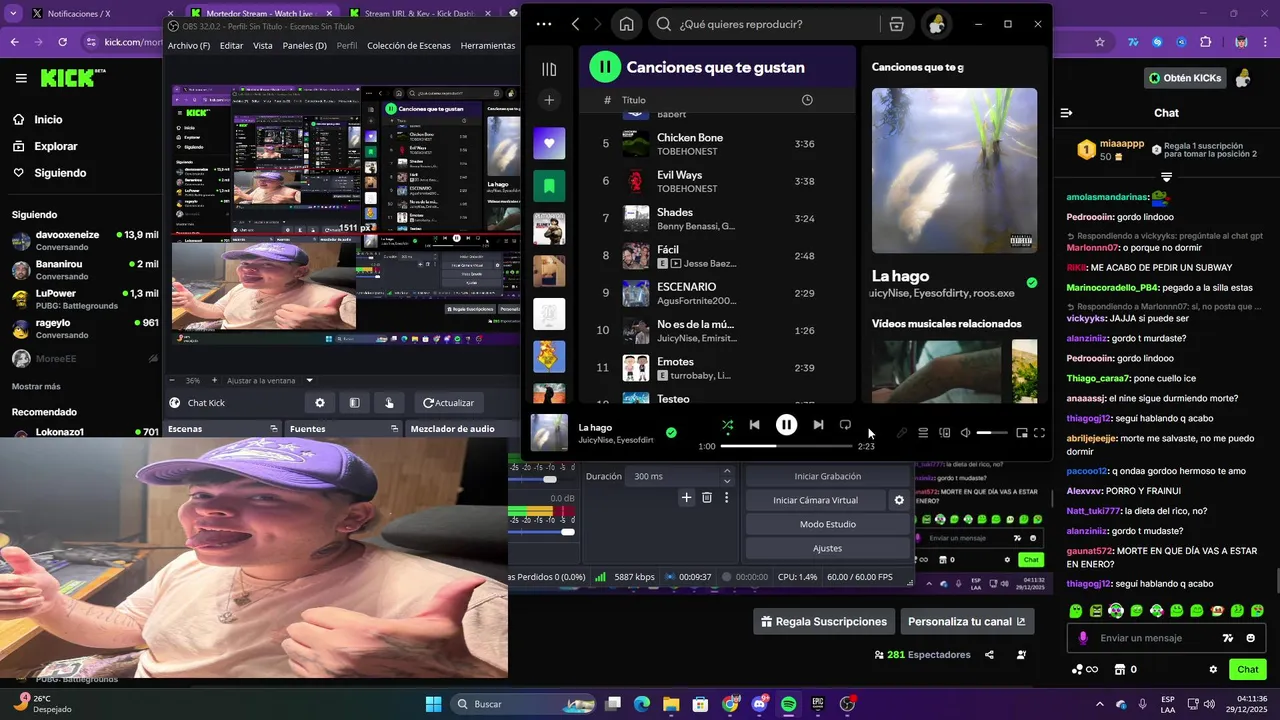Open OBS Vista menu

pyautogui.click(x=262, y=46)
